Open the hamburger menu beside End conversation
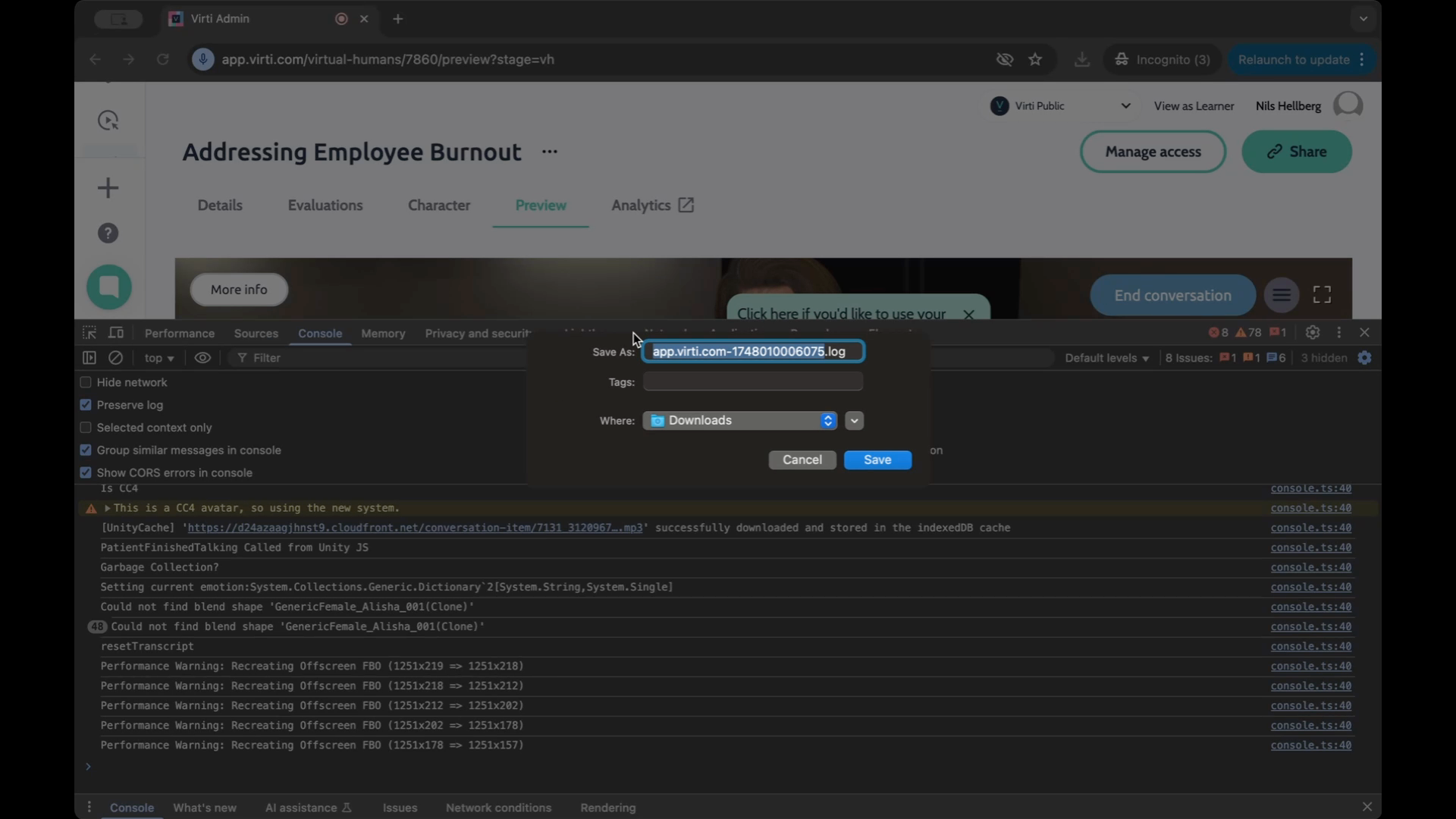This screenshot has width=1456, height=819. (x=1282, y=295)
